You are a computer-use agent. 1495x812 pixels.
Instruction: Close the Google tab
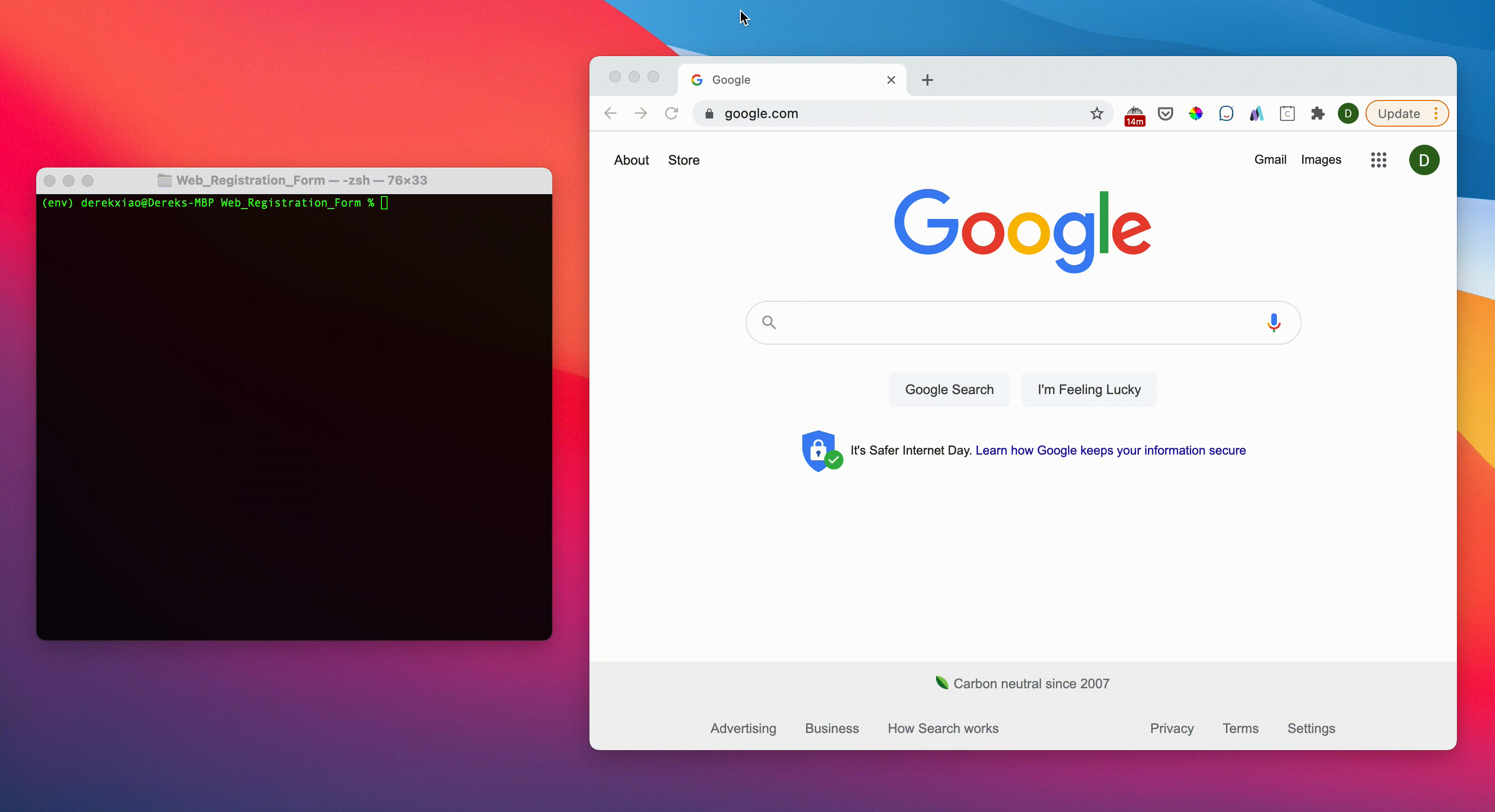(x=891, y=80)
